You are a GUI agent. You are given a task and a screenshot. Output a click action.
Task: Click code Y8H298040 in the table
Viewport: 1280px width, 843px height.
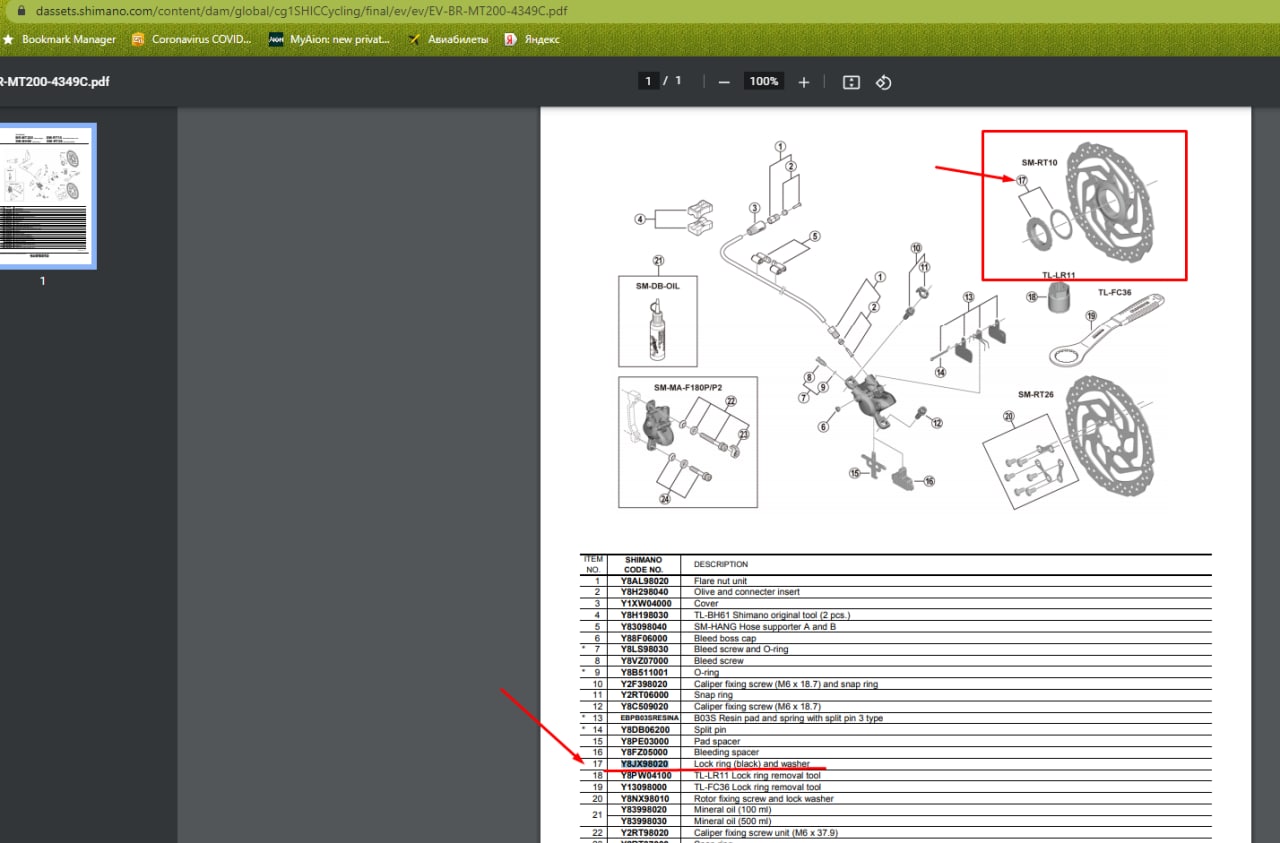[644, 592]
